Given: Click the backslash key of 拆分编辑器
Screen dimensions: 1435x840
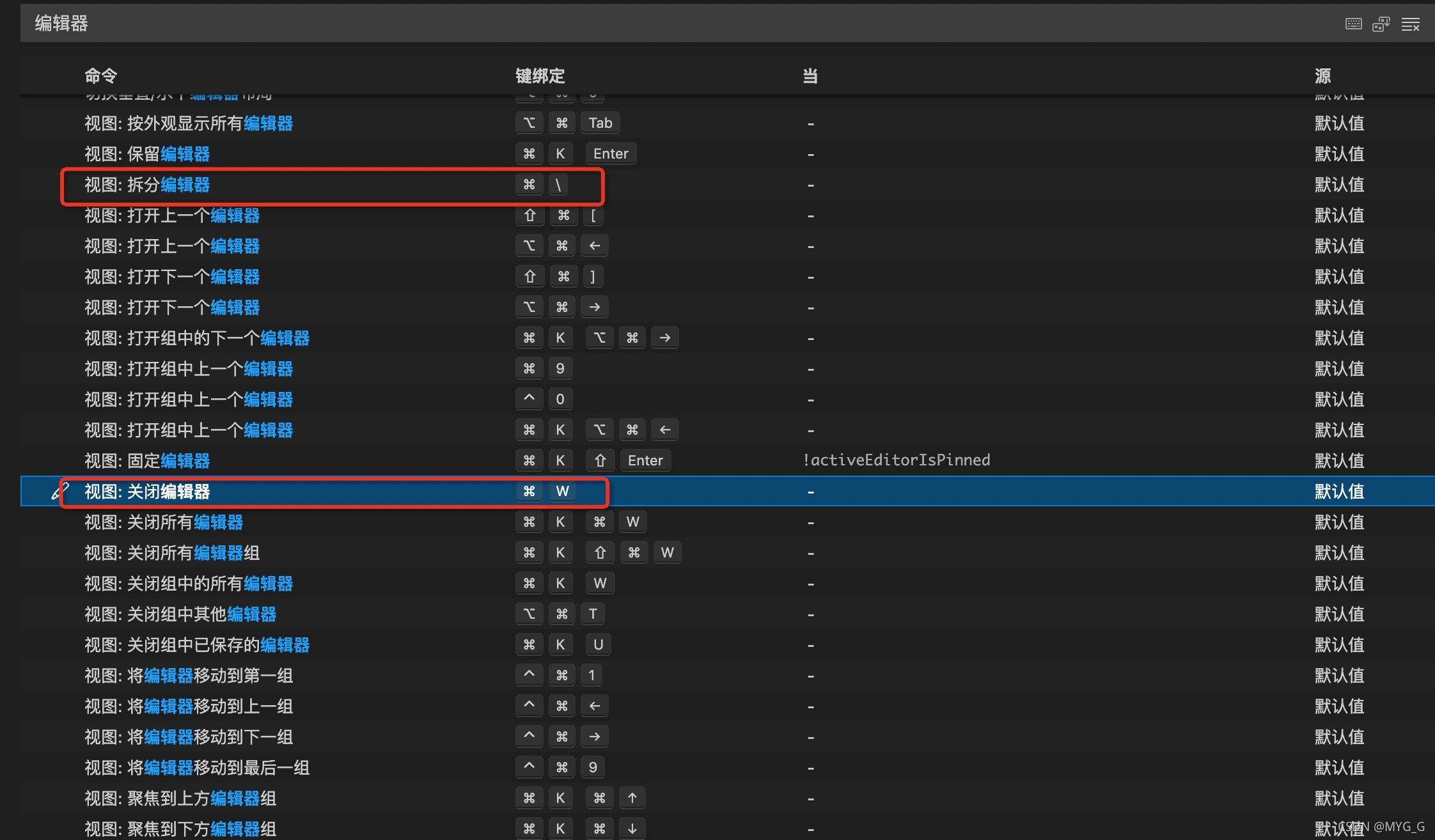Looking at the screenshot, I should click(x=558, y=185).
